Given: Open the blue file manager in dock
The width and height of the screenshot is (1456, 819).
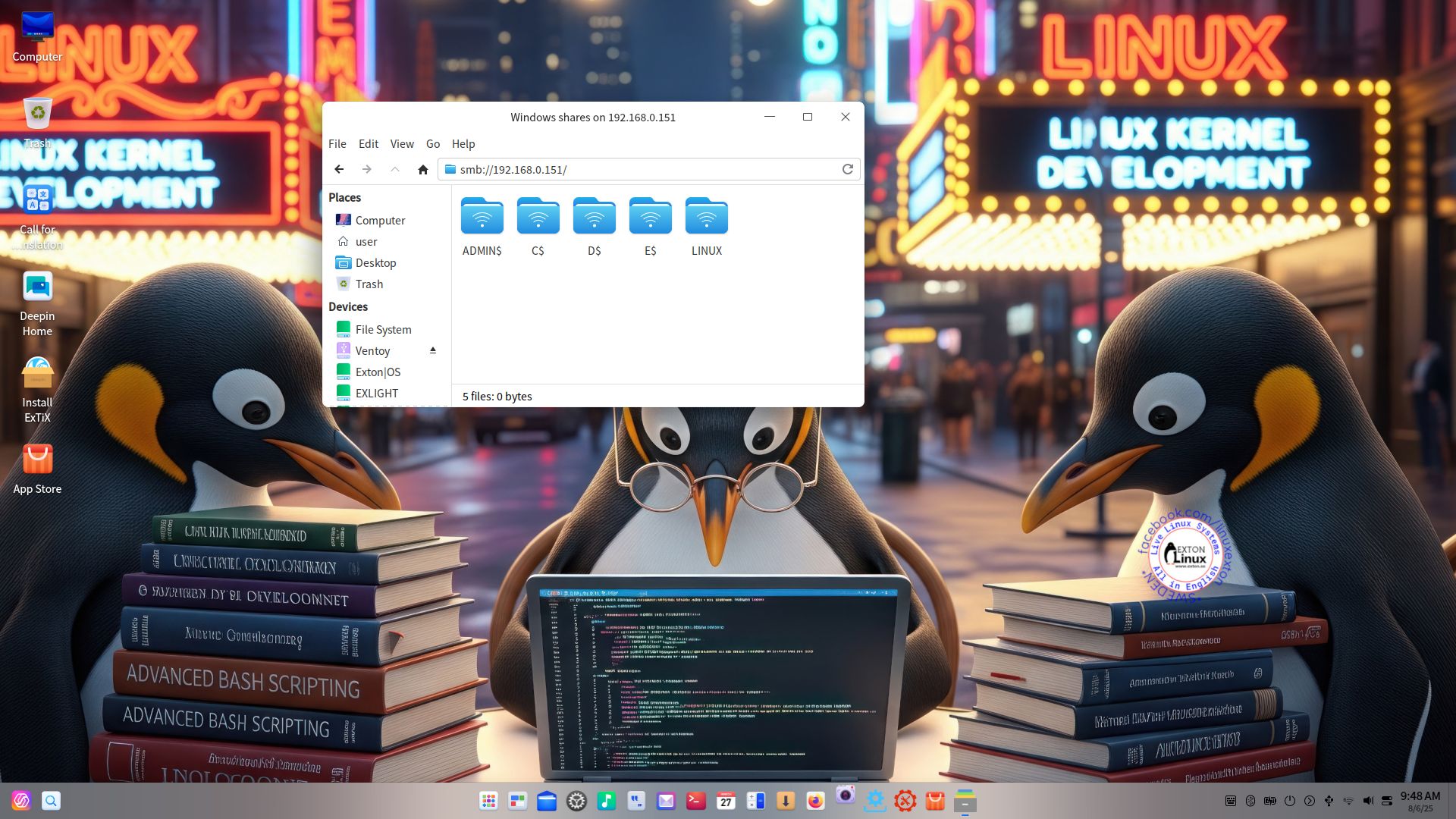Looking at the screenshot, I should [547, 801].
